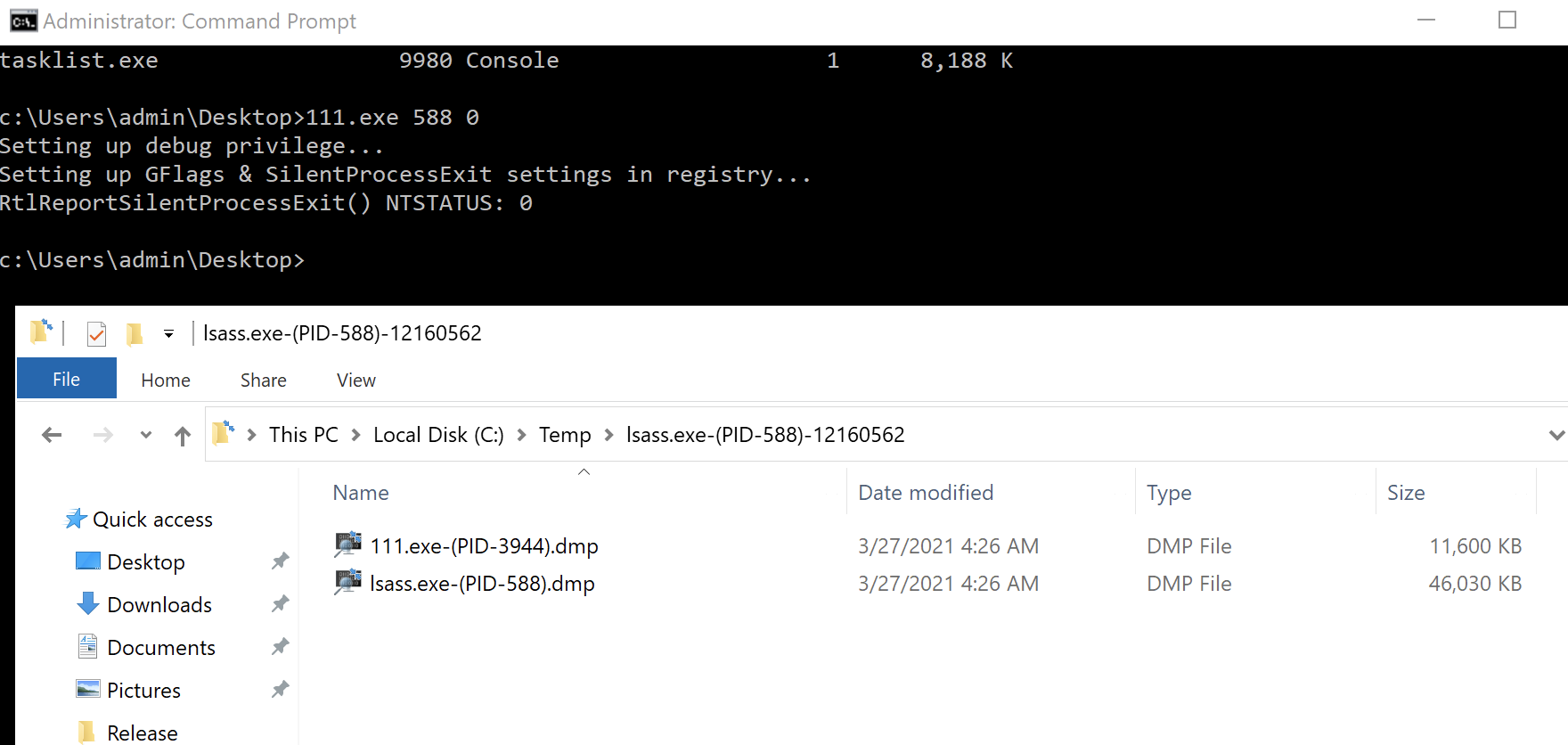Open the address bar history dropdown
This screenshot has height=745, width=1568.
[1556, 435]
